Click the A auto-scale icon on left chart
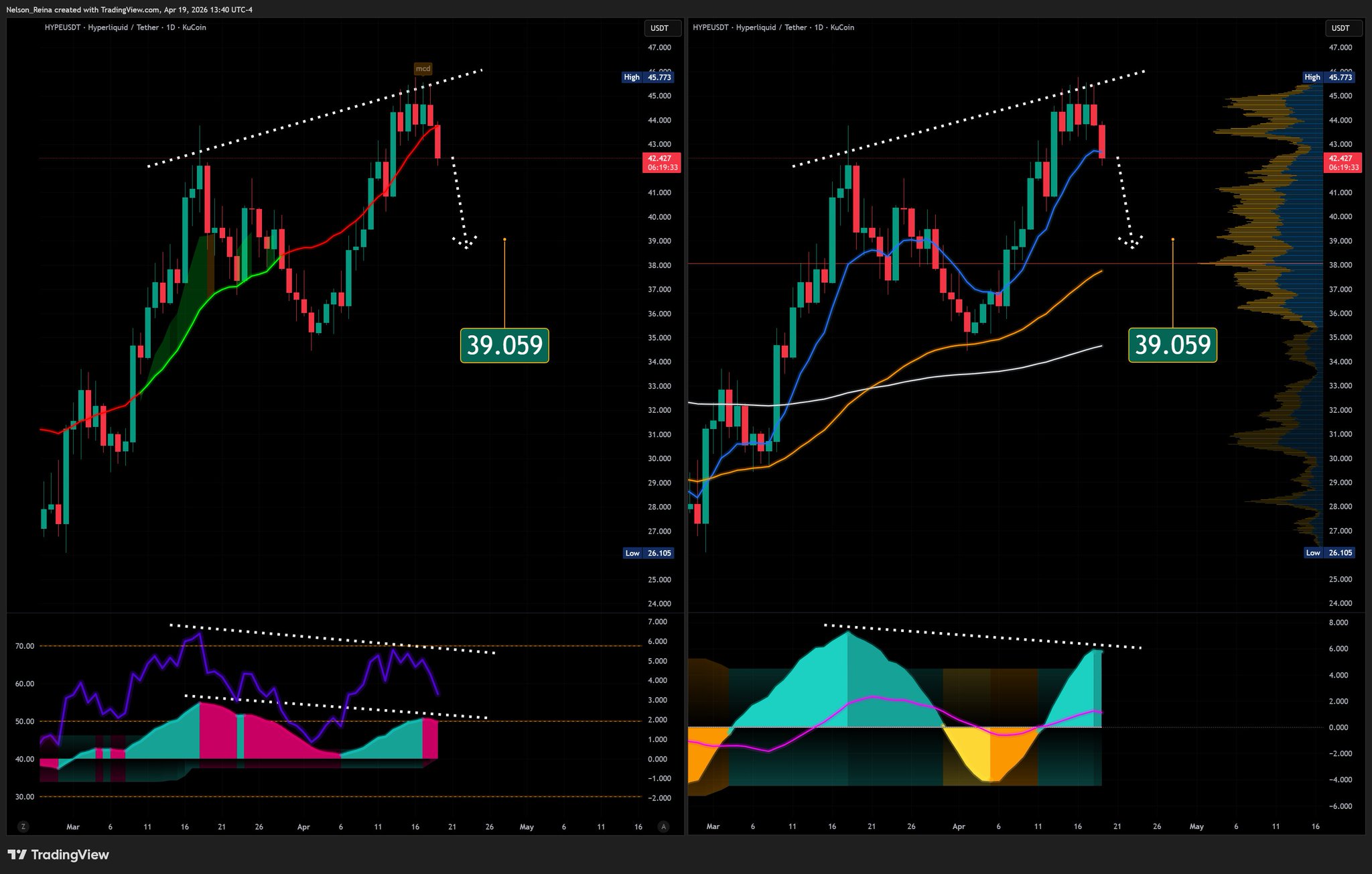This screenshot has width=1372, height=874. tap(663, 826)
